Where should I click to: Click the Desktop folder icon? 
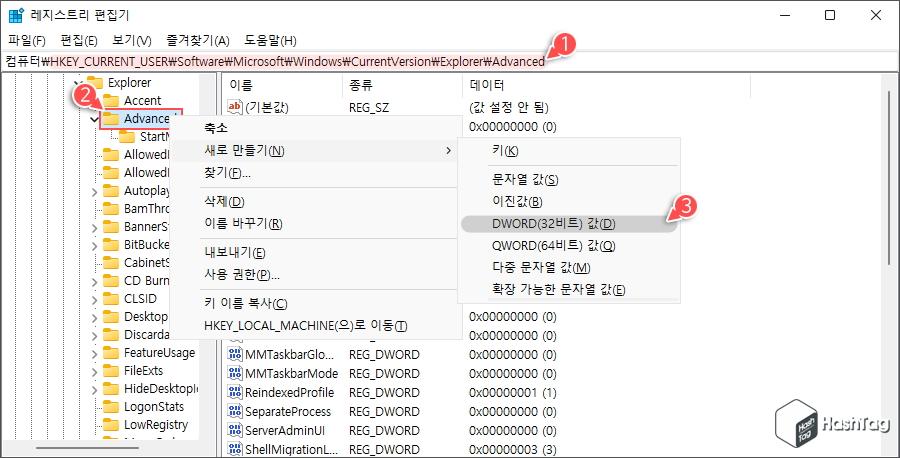click(111, 317)
